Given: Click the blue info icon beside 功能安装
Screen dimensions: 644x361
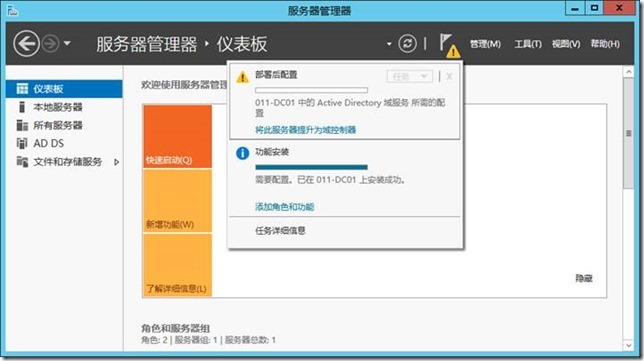Looking at the screenshot, I should tap(242, 153).
